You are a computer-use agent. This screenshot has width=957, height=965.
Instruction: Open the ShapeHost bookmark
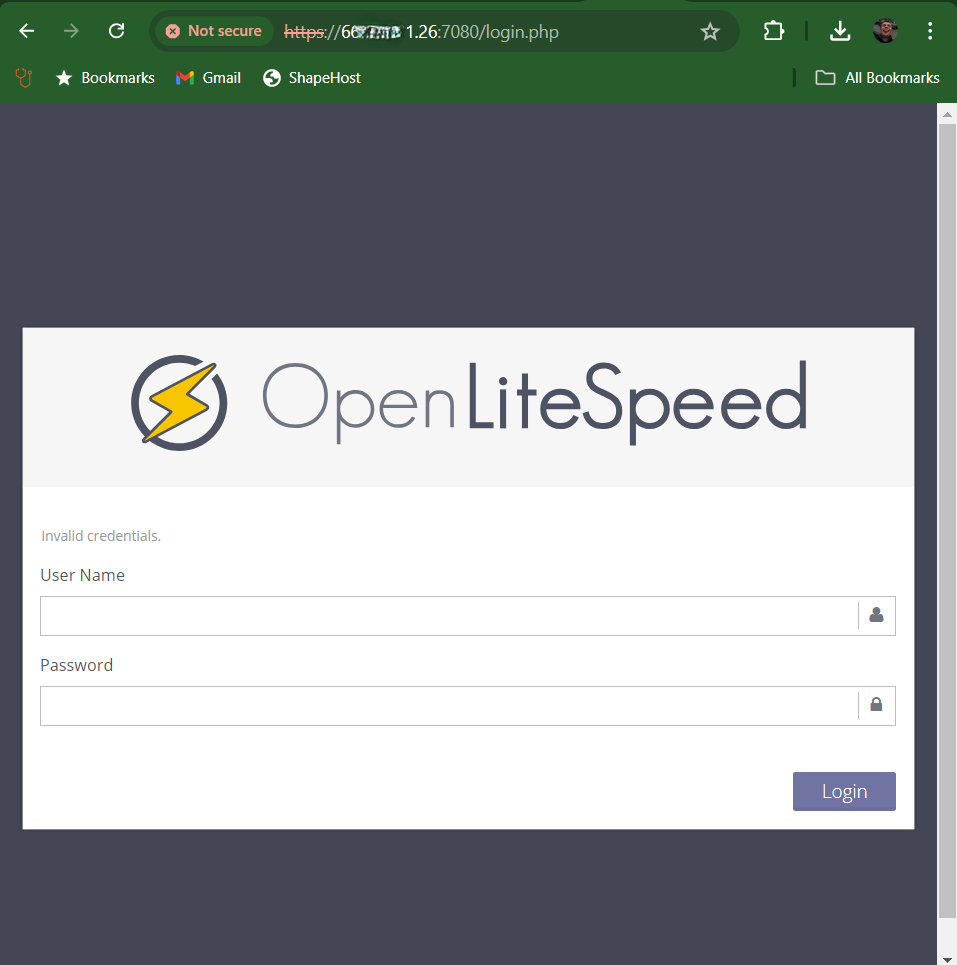(x=312, y=78)
